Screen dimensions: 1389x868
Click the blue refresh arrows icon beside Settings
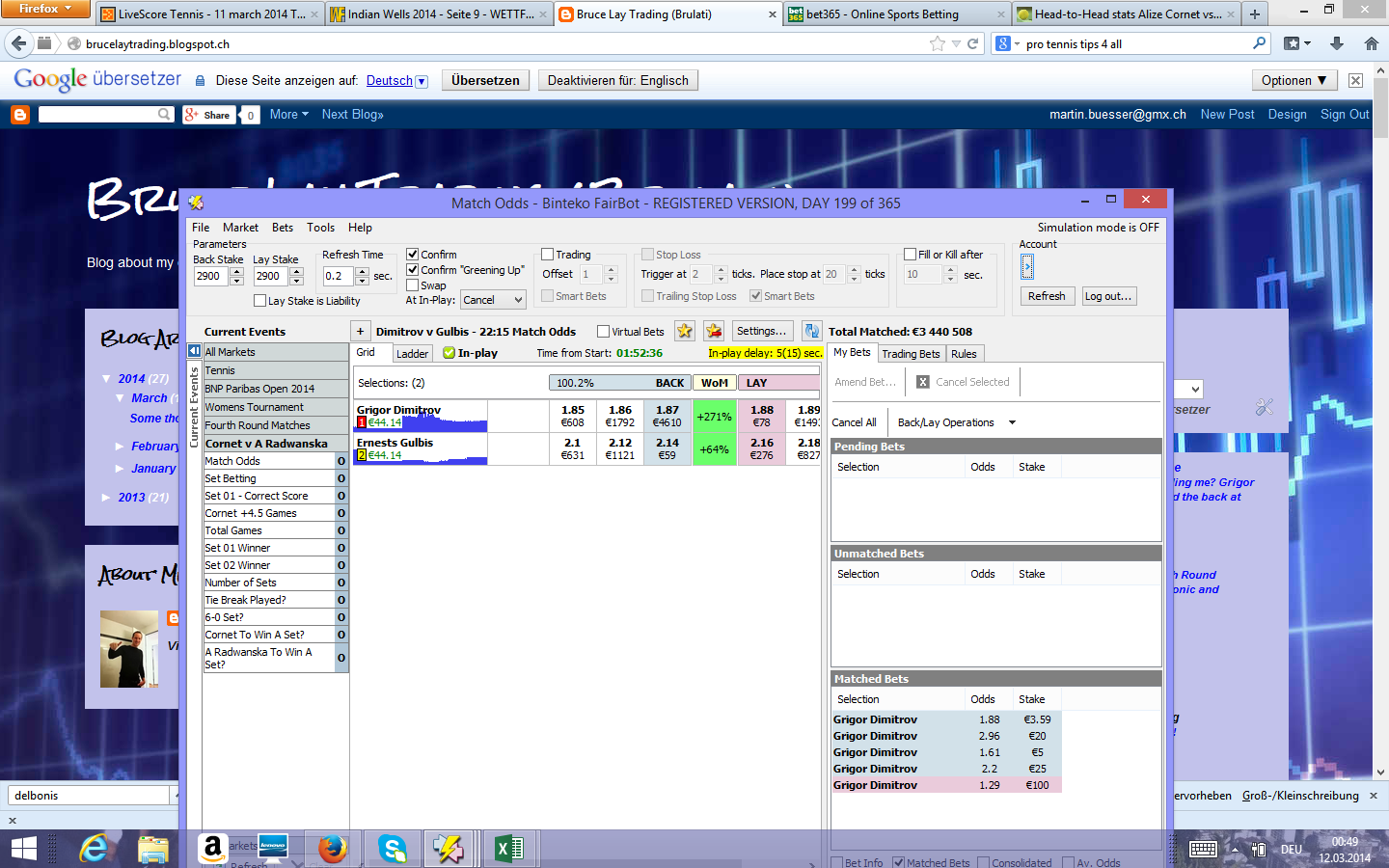point(811,331)
